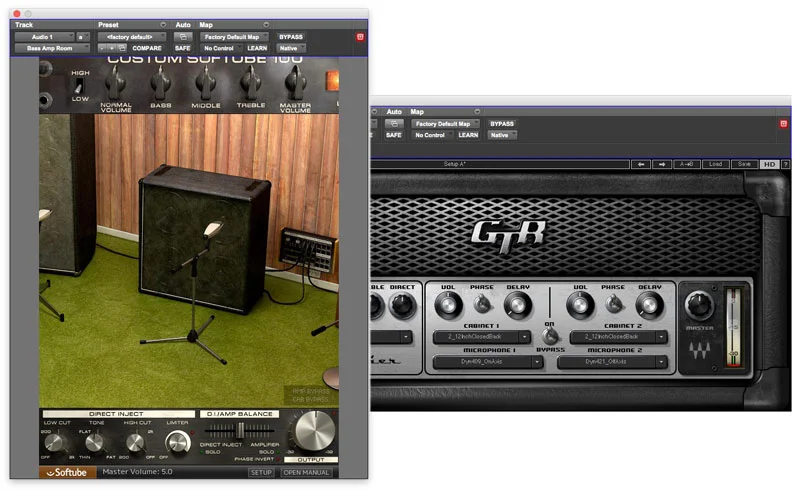
Task: Toggle Amplifier SOLO
Action: coord(268,452)
